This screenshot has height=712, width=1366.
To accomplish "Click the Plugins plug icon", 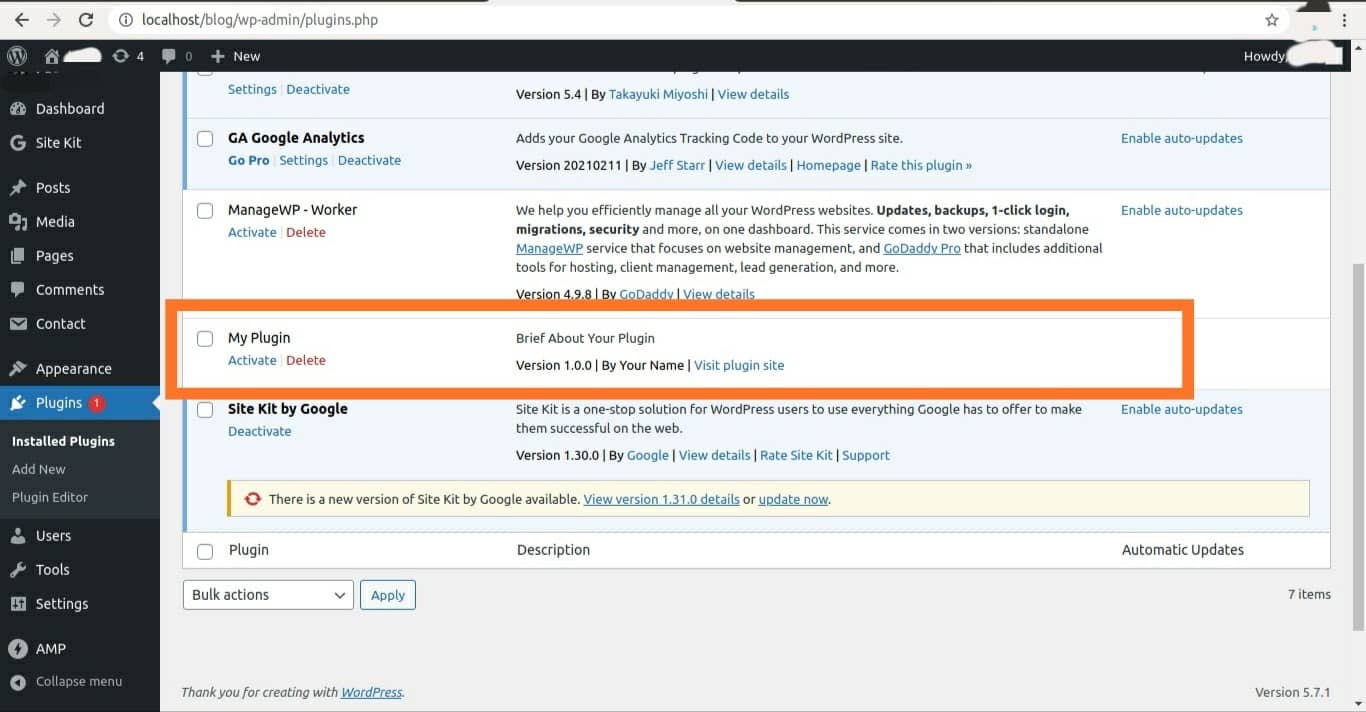I will 18,403.
